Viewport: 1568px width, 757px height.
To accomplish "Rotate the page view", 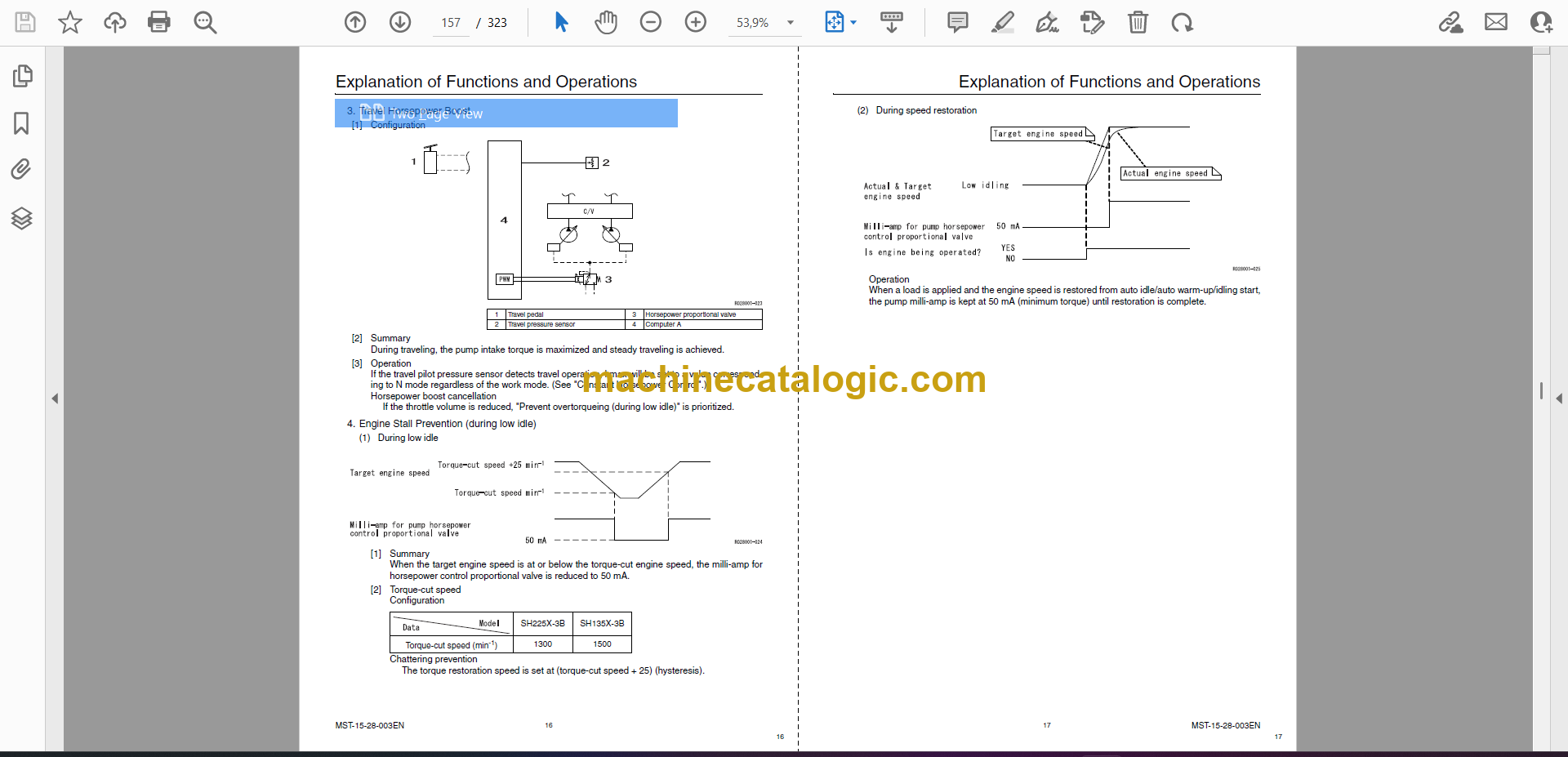I will (x=1182, y=22).
